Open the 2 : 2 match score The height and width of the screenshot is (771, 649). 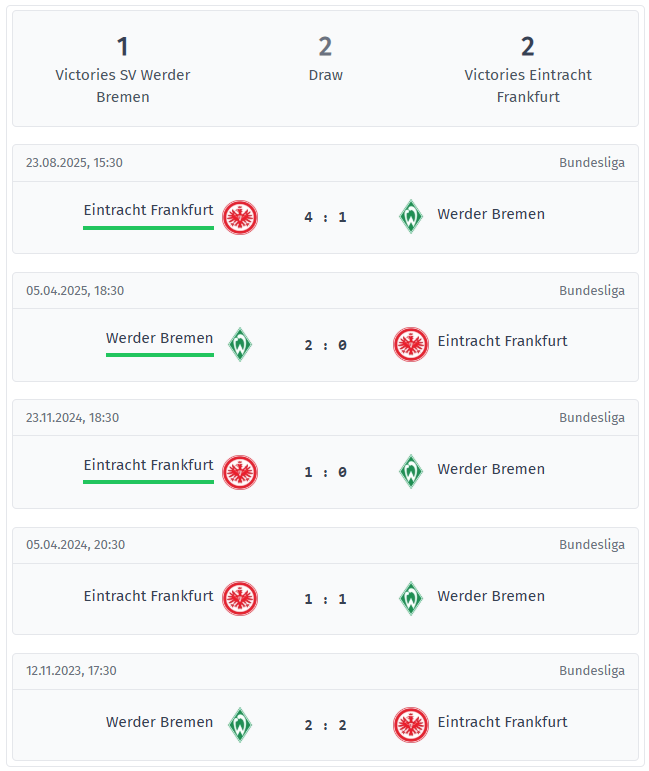click(325, 725)
